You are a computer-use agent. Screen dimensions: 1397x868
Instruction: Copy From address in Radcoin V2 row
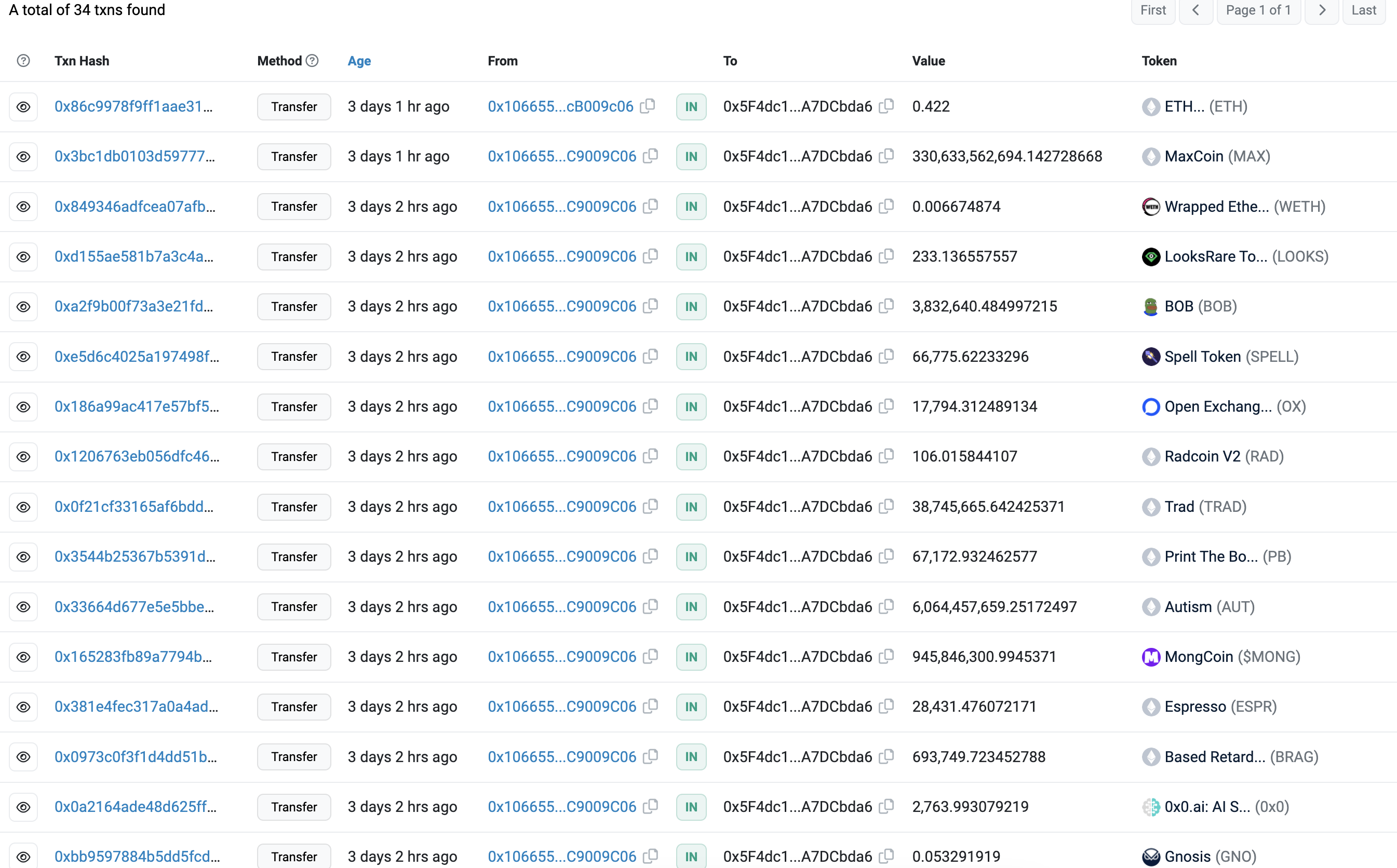point(651,456)
